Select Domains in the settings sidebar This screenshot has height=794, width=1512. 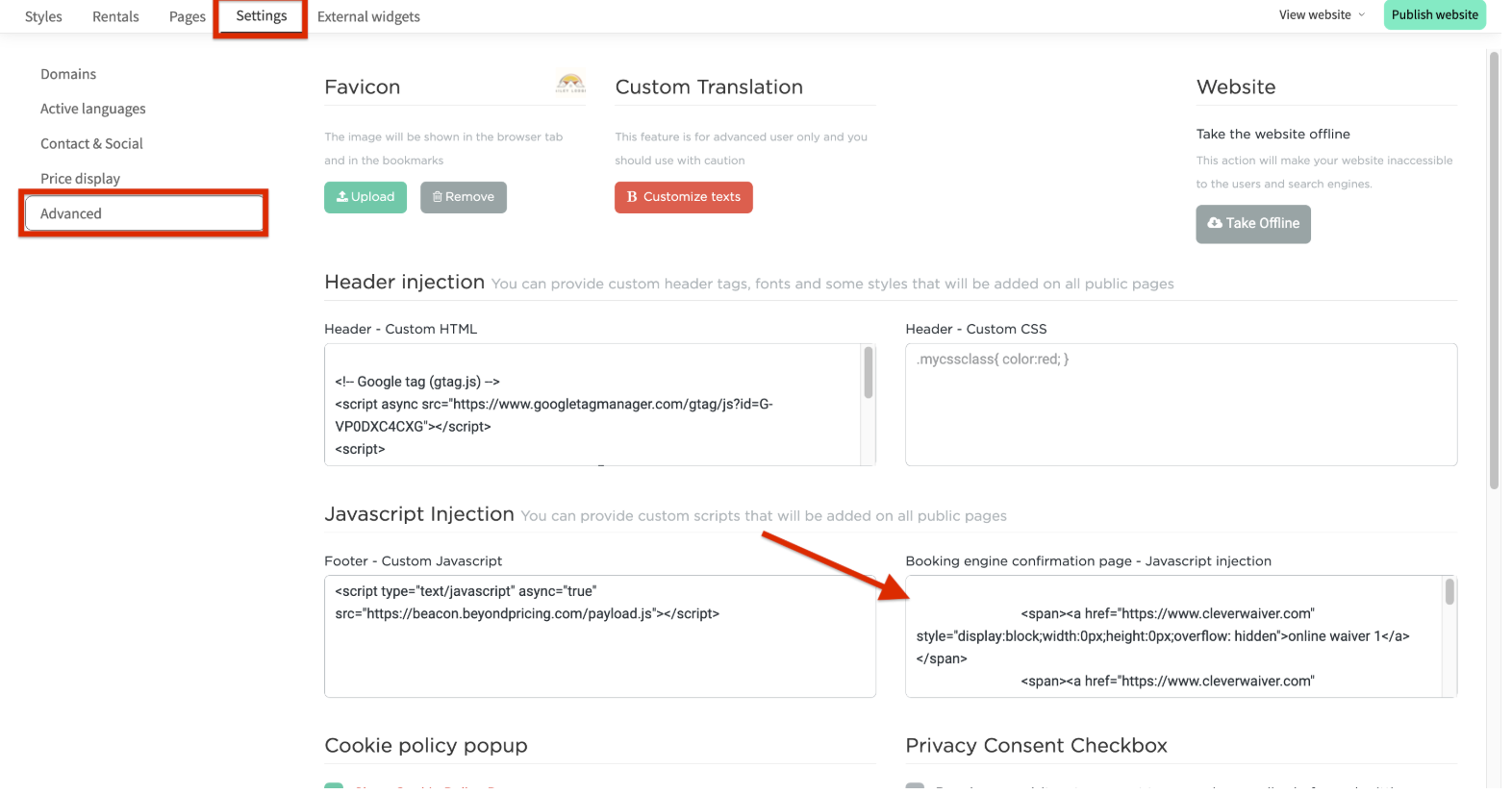click(68, 74)
